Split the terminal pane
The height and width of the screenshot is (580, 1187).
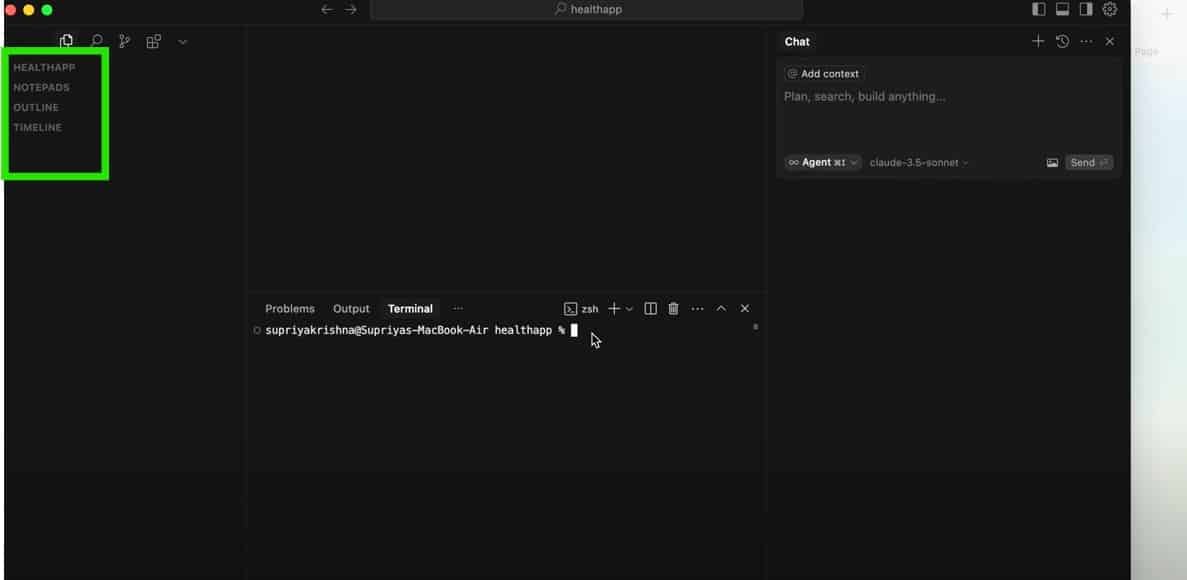point(650,308)
